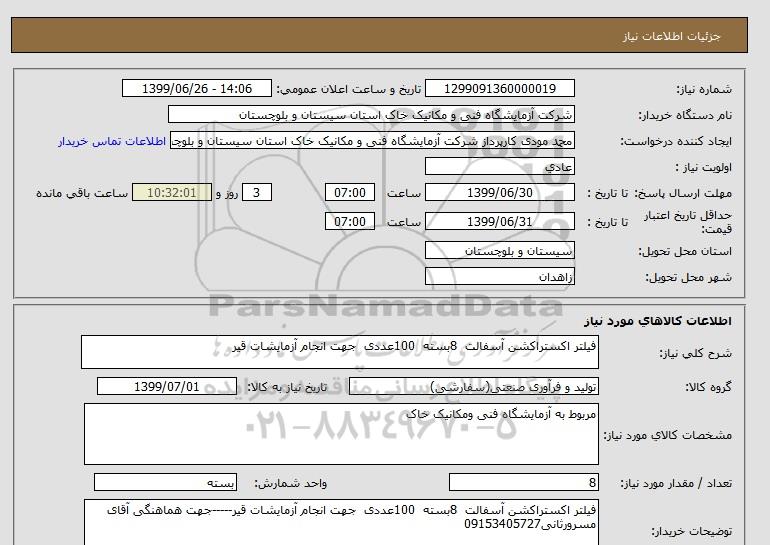Viewport: 770px width, 545px height.
Task: Click the label توضیحات خریدار
Action: click(691, 531)
